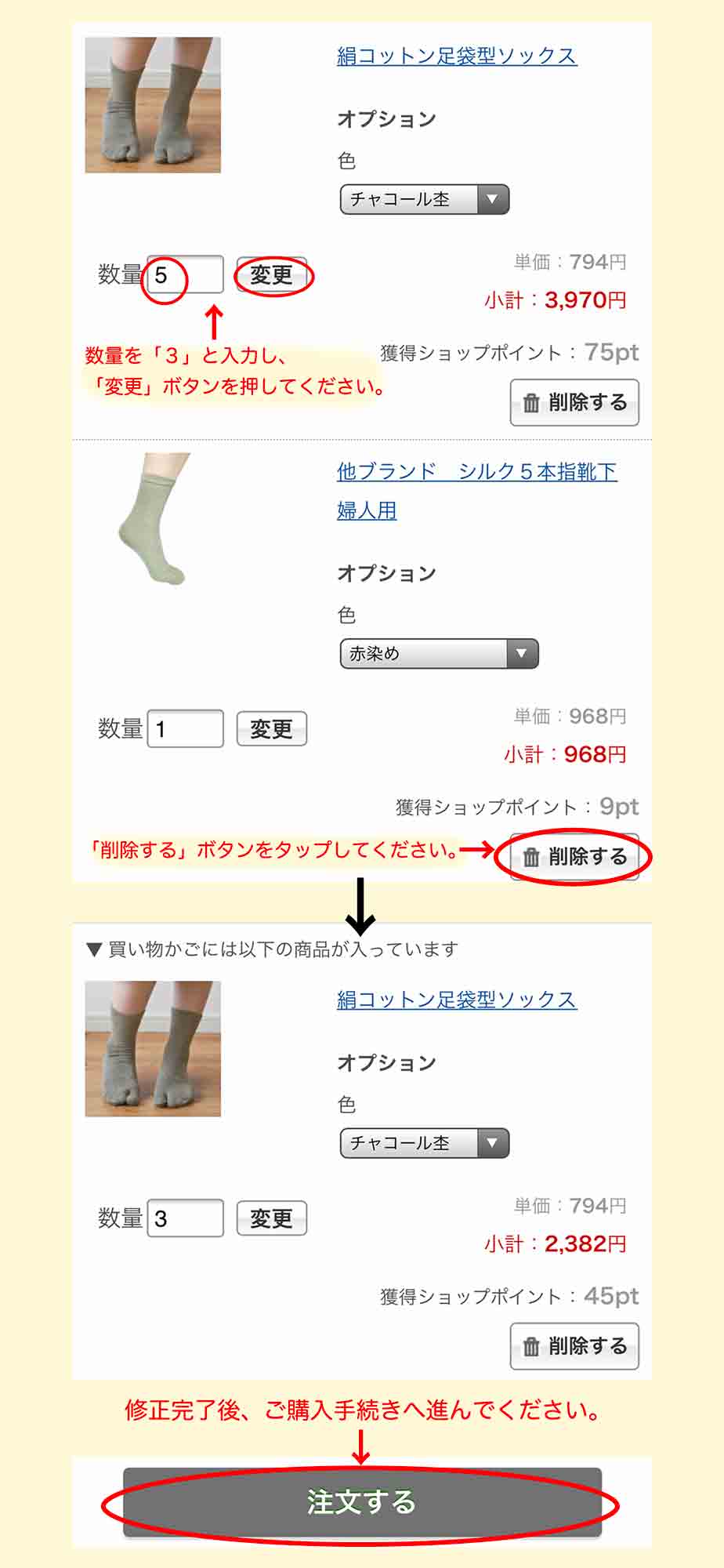Open 赤染め color dropdown
The height and width of the screenshot is (1568, 724).
(439, 653)
